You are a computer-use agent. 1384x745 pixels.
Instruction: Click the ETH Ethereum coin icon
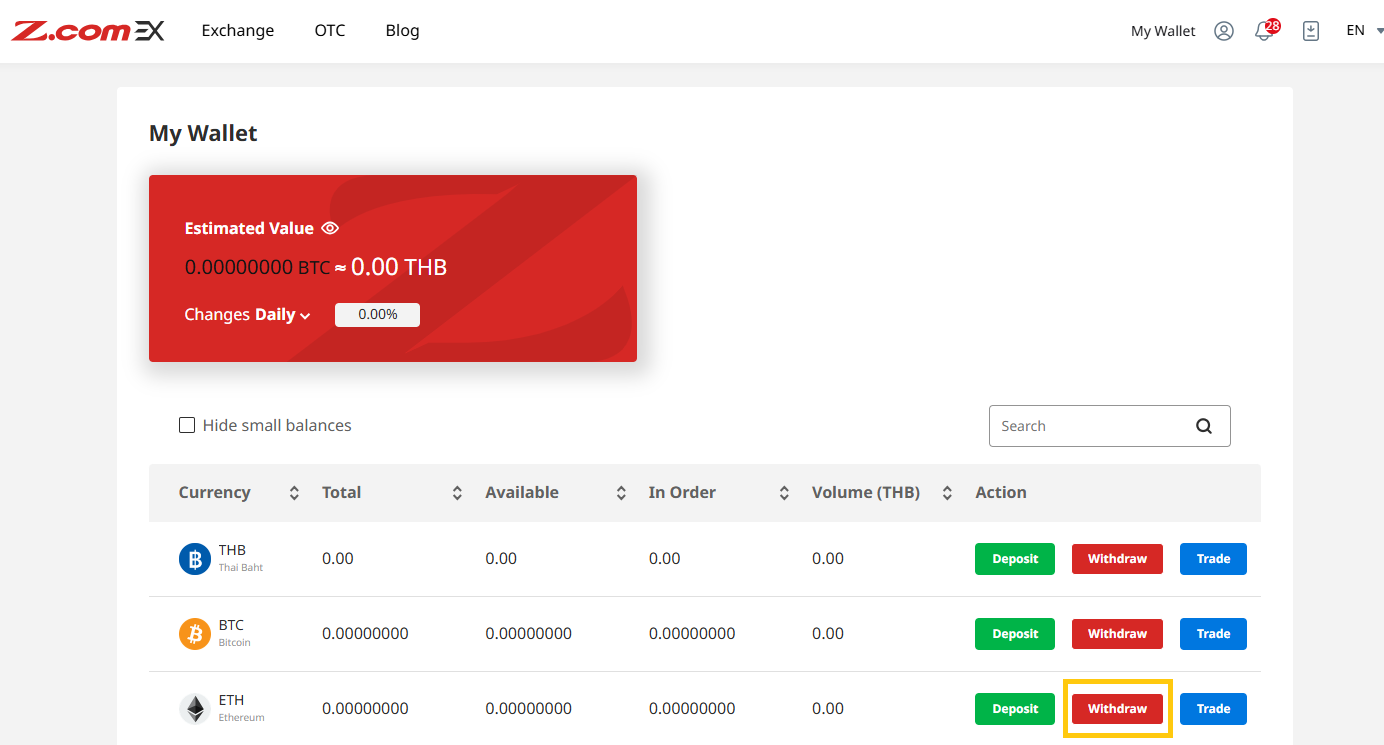click(x=195, y=709)
